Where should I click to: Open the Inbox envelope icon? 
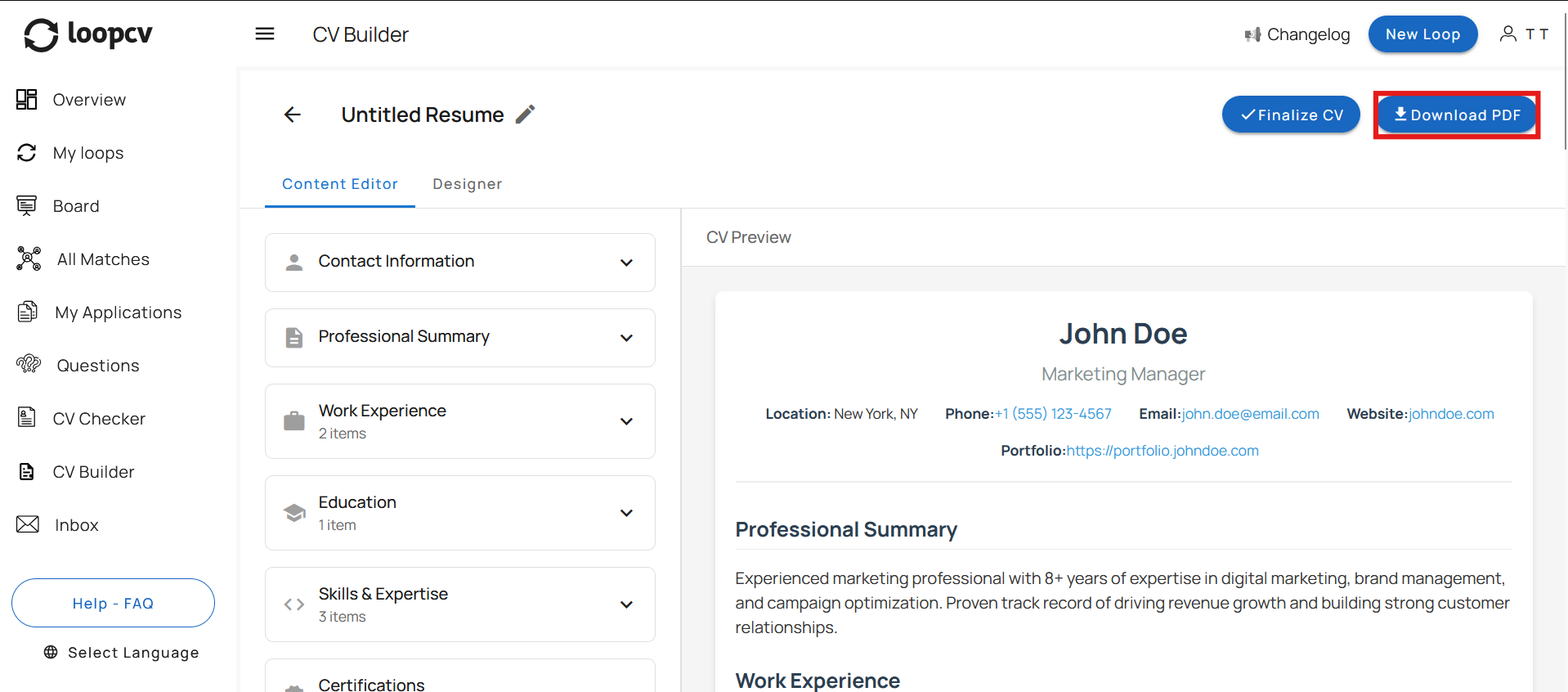pos(28,525)
